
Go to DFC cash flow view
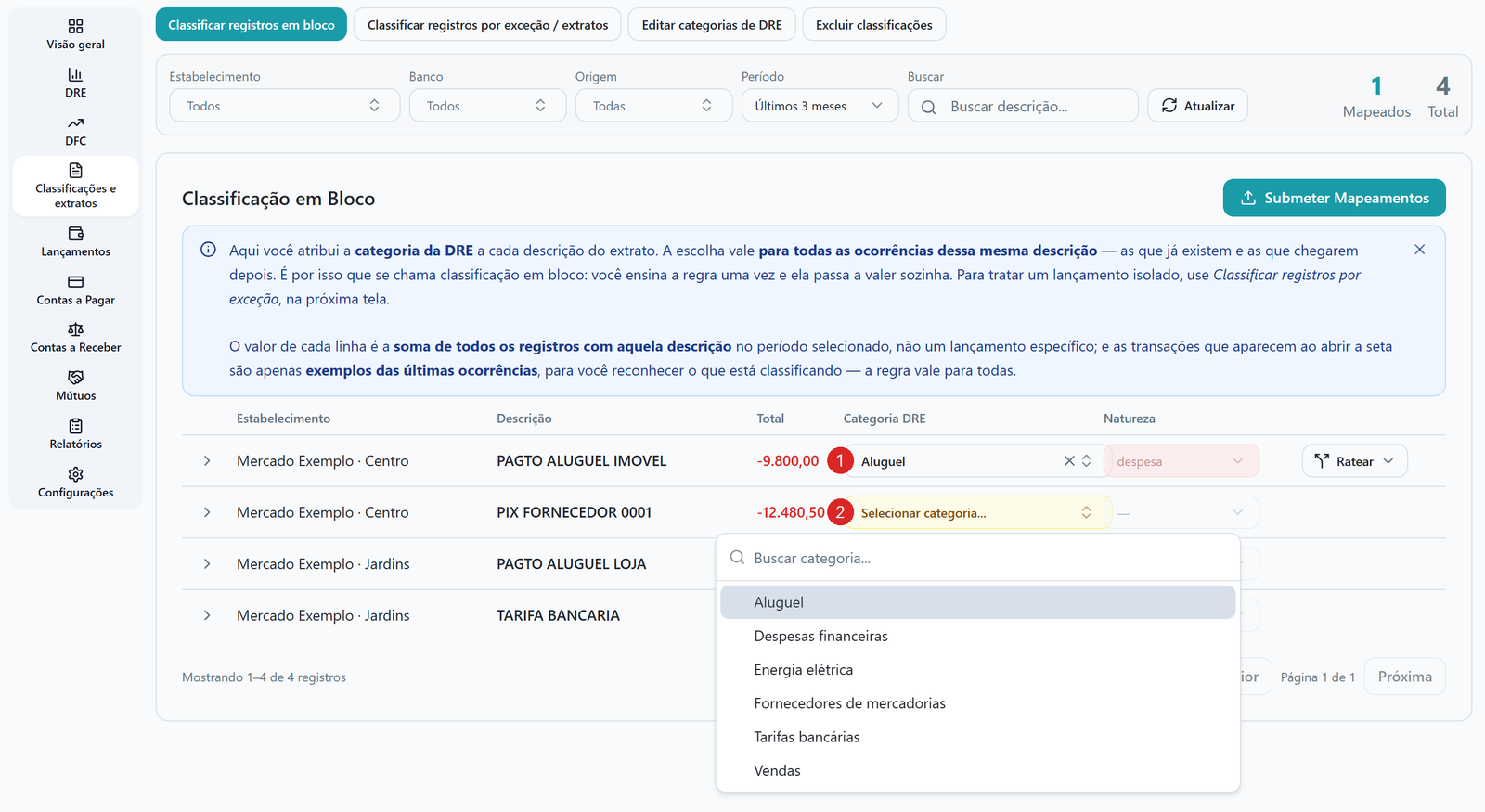[x=76, y=131]
